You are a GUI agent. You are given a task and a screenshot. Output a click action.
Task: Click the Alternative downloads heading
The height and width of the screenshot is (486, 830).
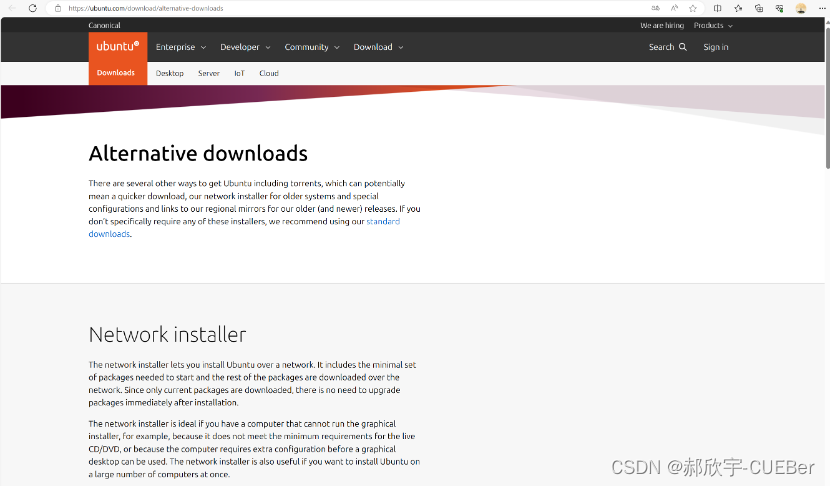[x=198, y=154]
